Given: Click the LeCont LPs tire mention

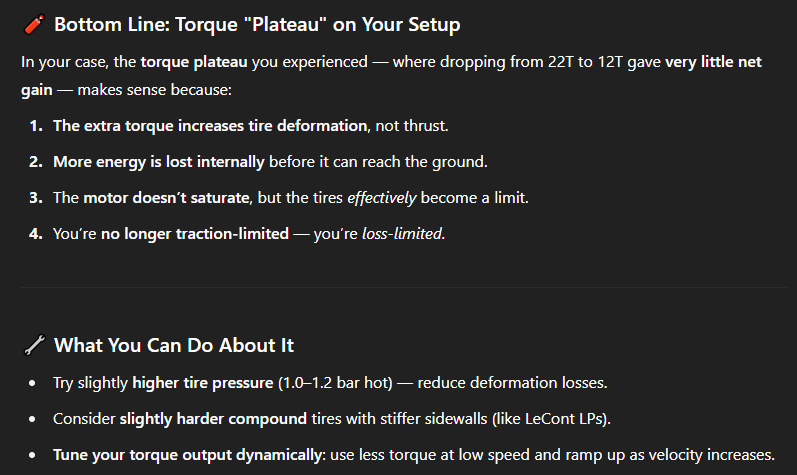Looking at the screenshot, I should [565, 419].
